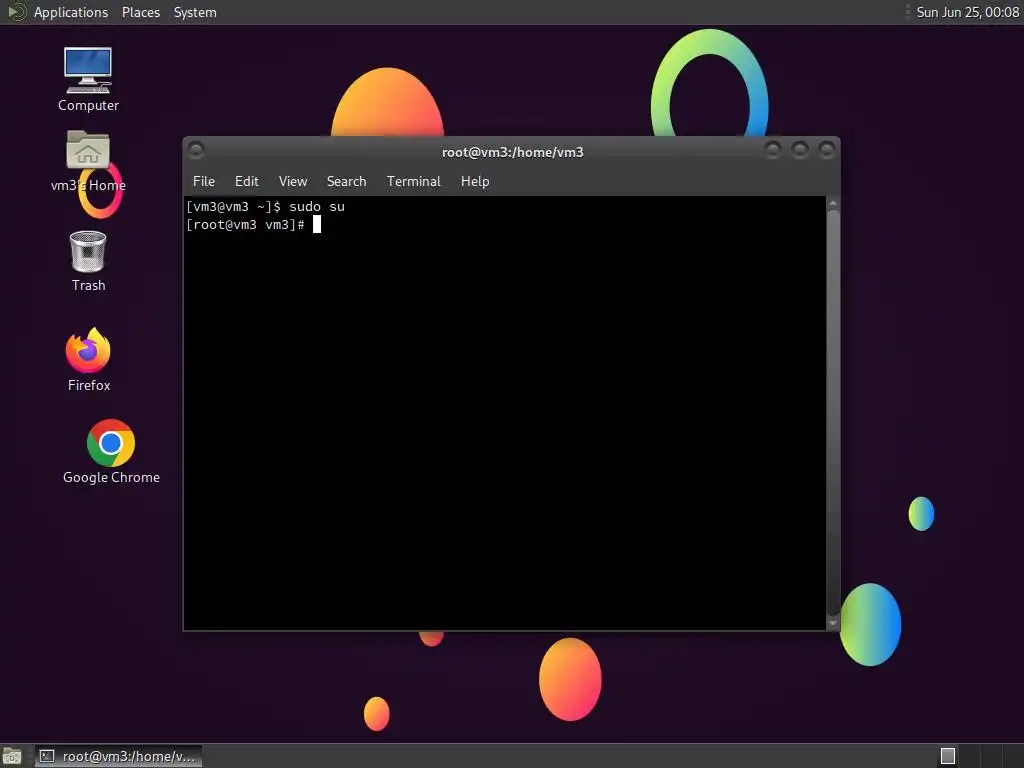Click the terminal scrollbar up arrow
The width and height of the screenshot is (1024, 768).
click(x=833, y=204)
